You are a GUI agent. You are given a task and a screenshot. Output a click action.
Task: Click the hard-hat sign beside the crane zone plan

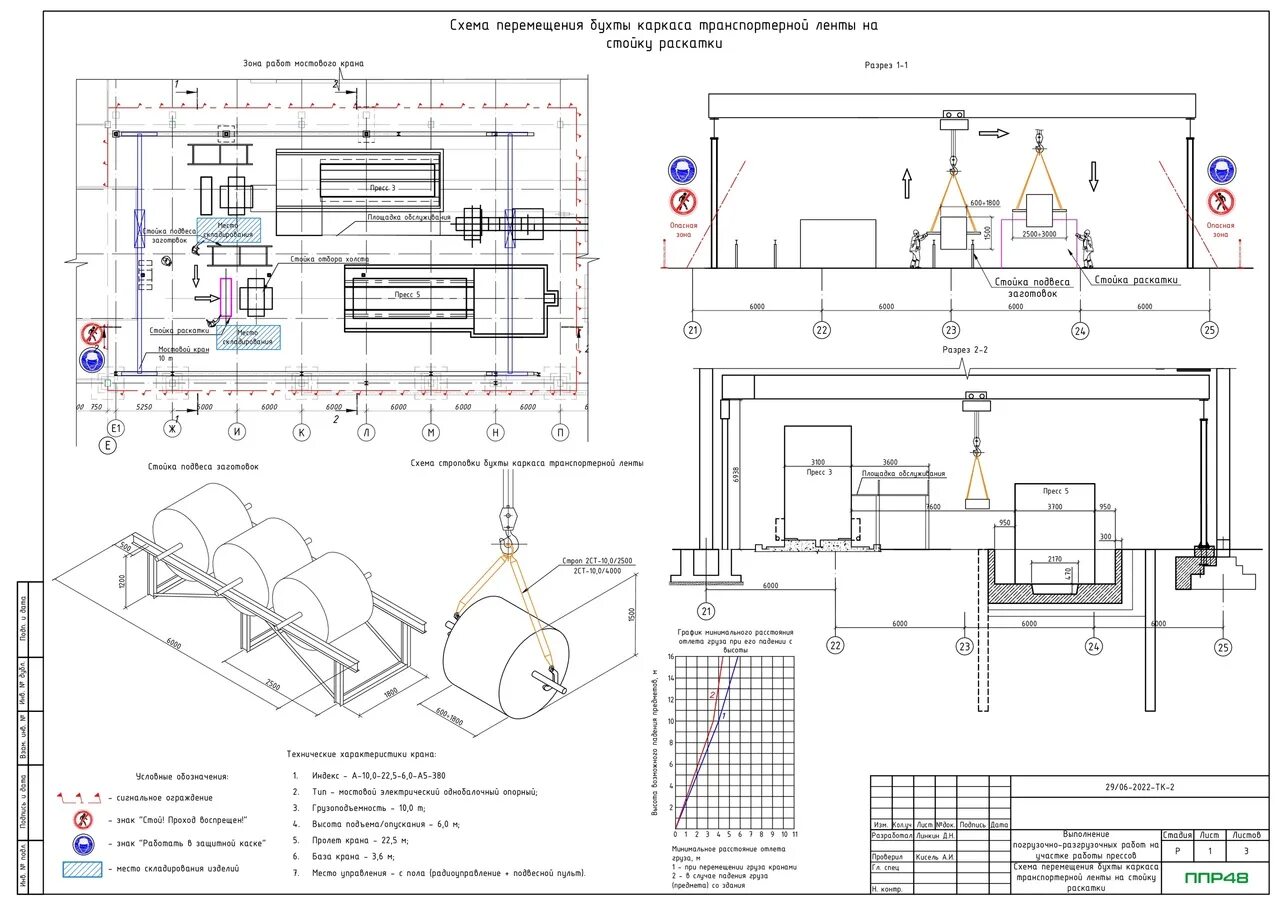tap(92, 362)
